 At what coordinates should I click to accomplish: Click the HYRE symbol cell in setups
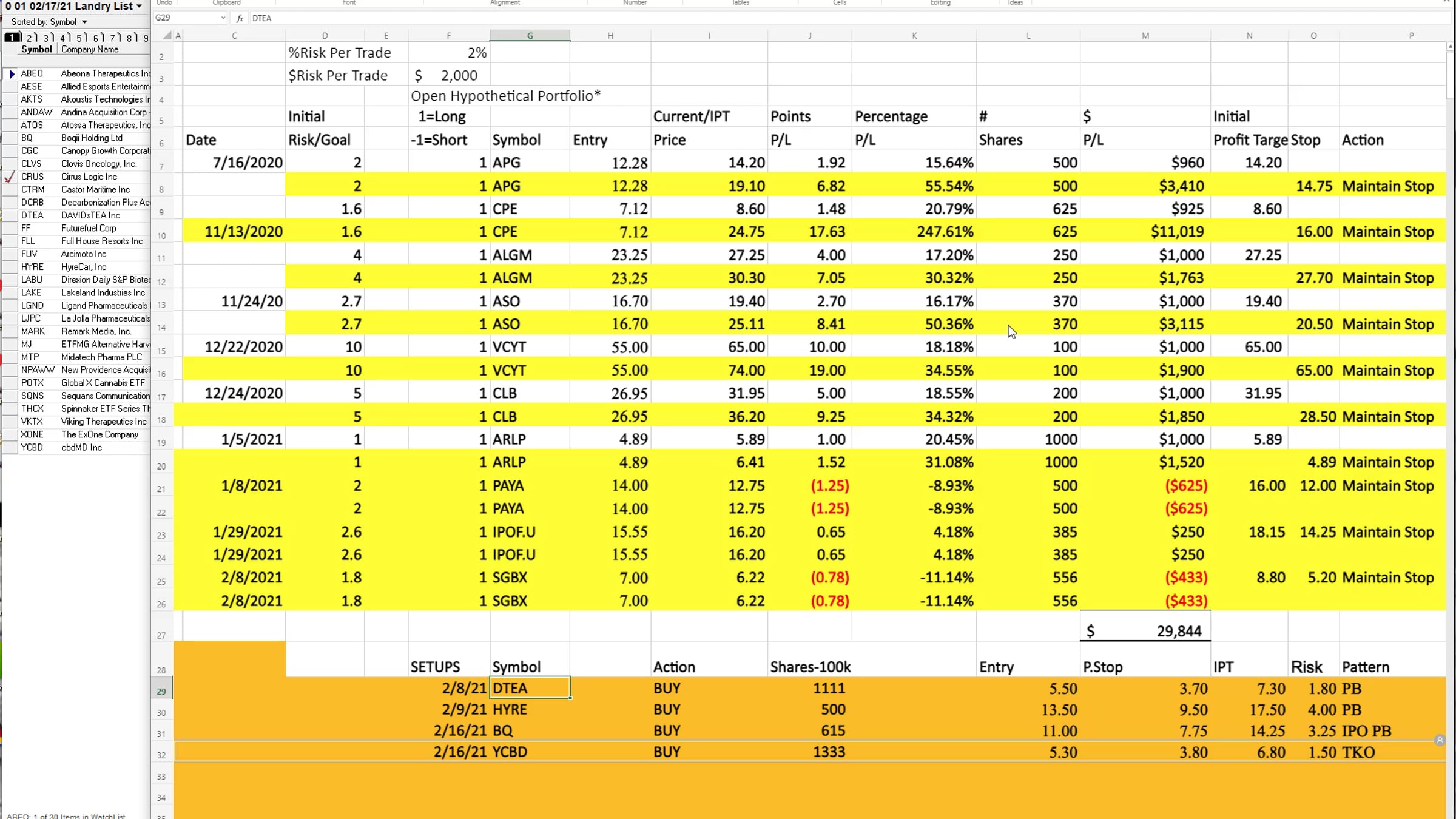530,710
